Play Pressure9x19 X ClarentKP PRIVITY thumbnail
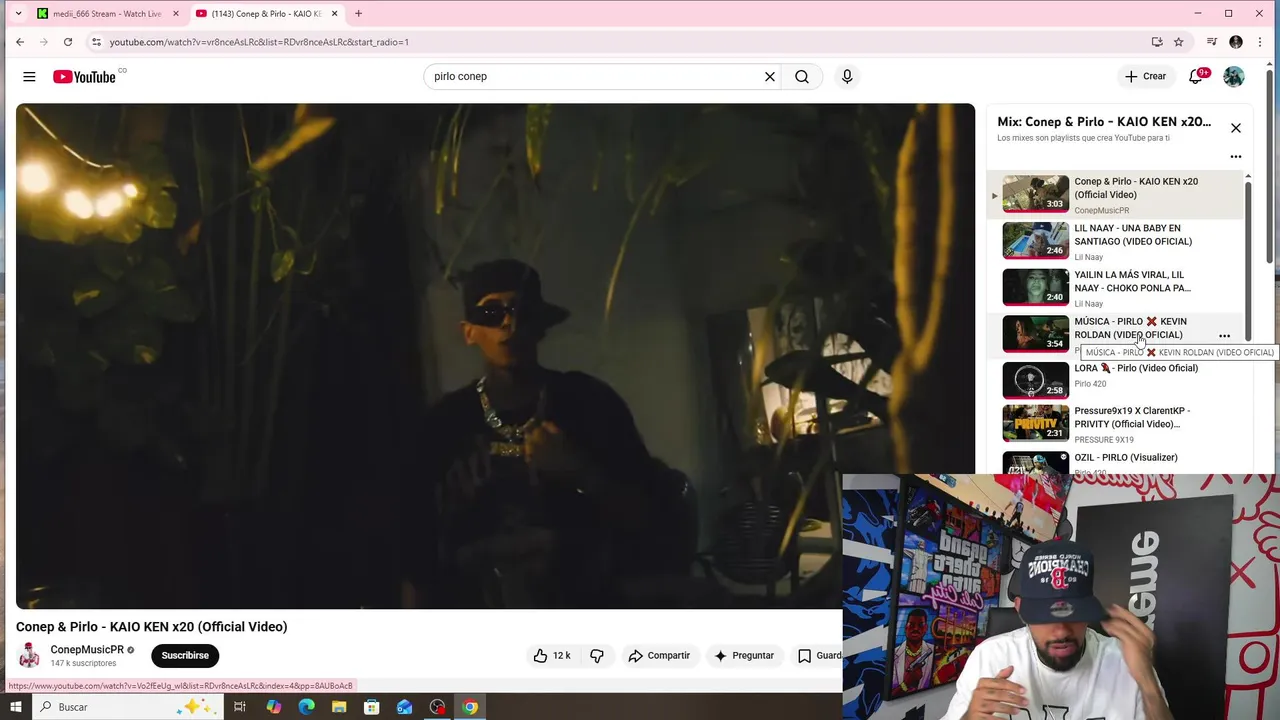1280x720 pixels. tap(1035, 423)
